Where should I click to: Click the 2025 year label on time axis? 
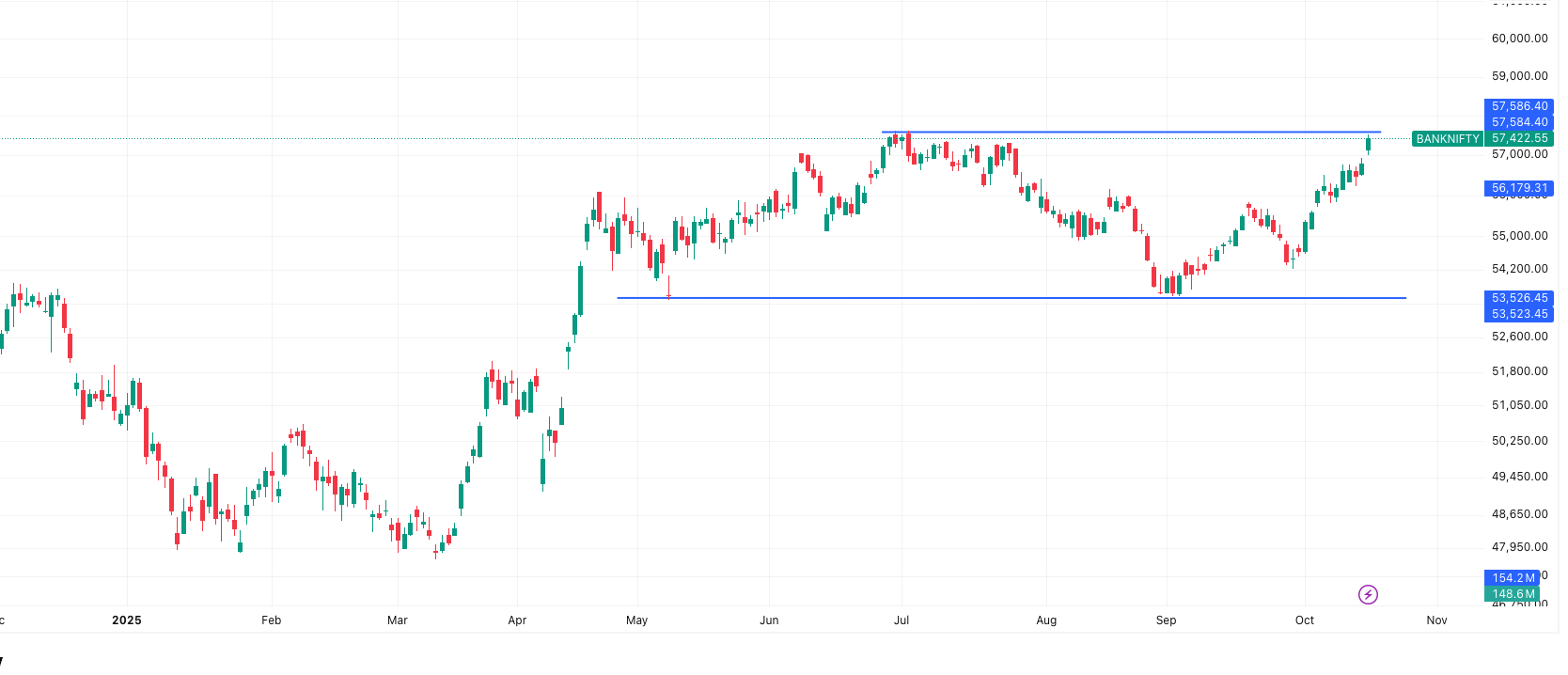tap(126, 620)
